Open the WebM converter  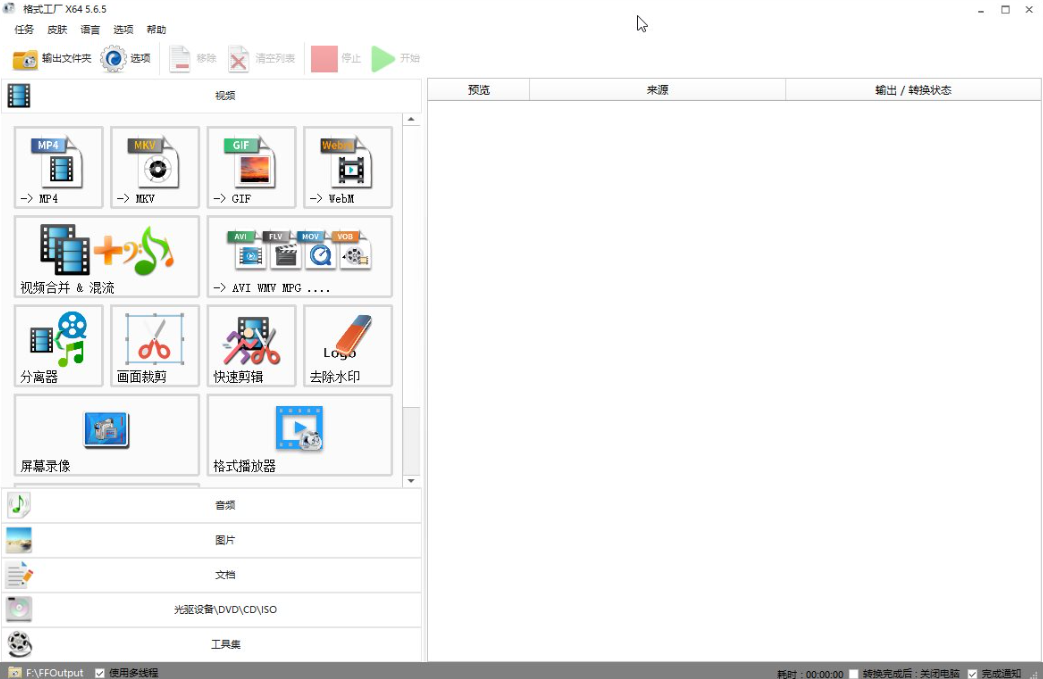348,167
